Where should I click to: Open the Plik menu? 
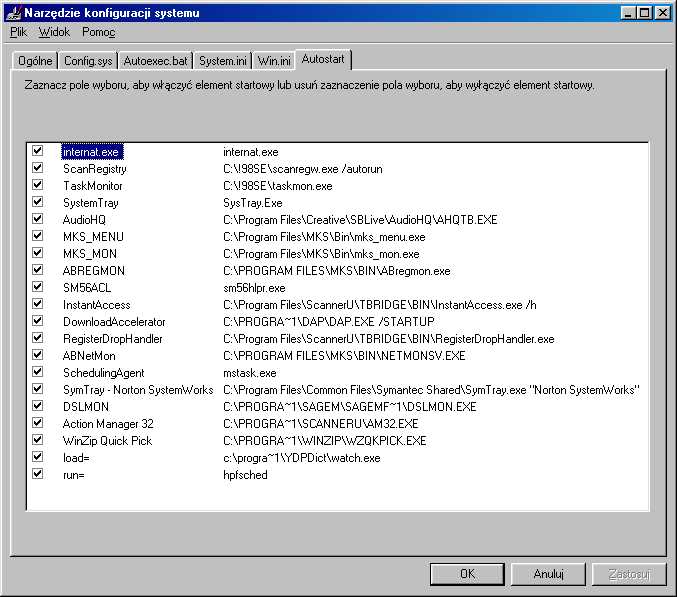[x=19, y=32]
